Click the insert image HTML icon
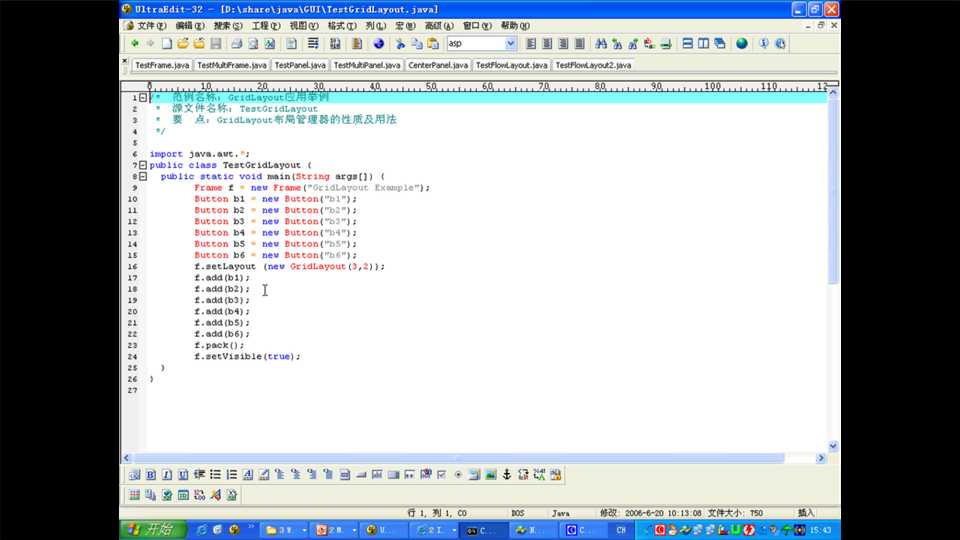This screenshot has width=960, height=540. (490, 474)
